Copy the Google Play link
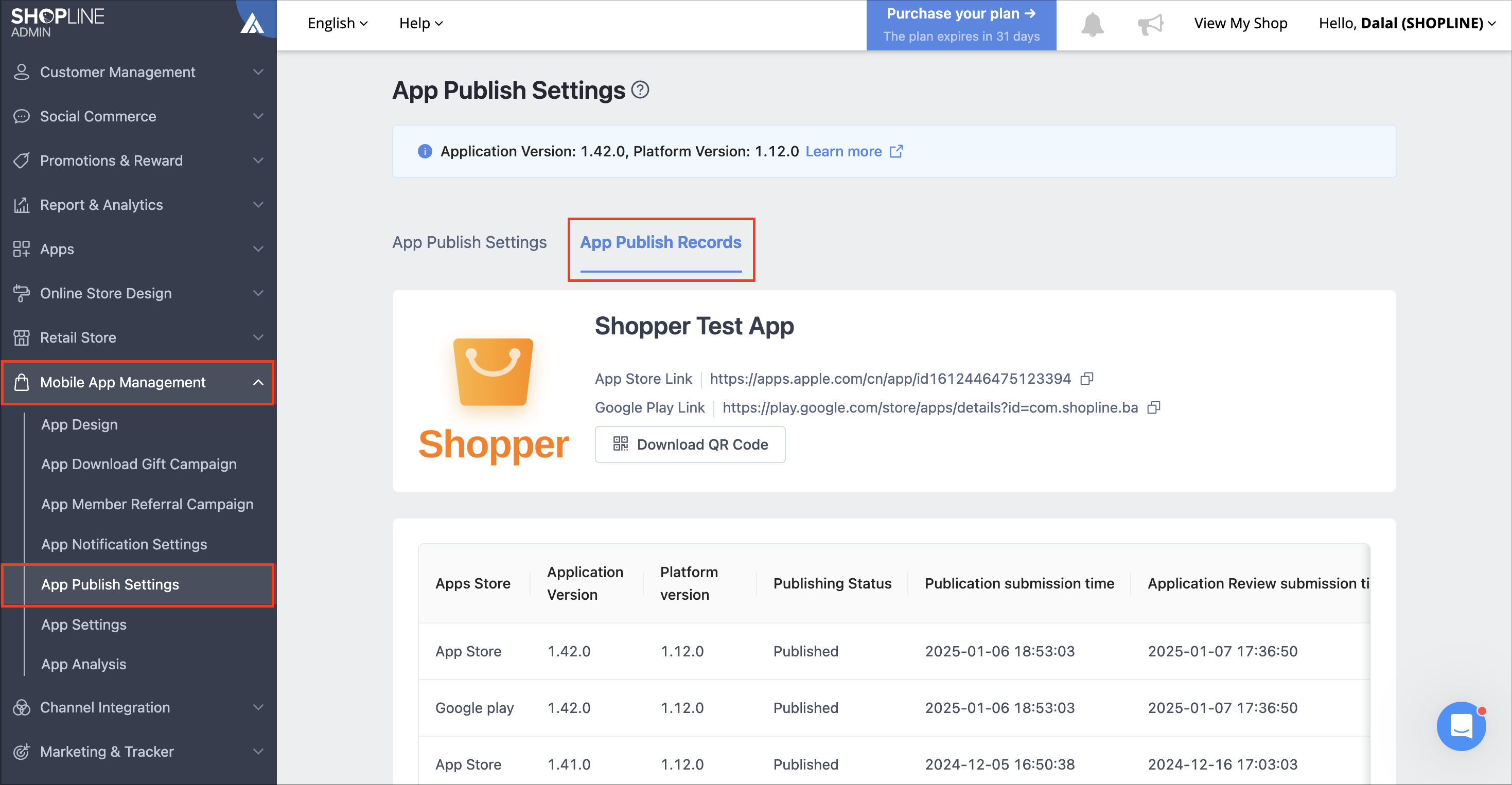1512x785 pixels. [1153, 408]
